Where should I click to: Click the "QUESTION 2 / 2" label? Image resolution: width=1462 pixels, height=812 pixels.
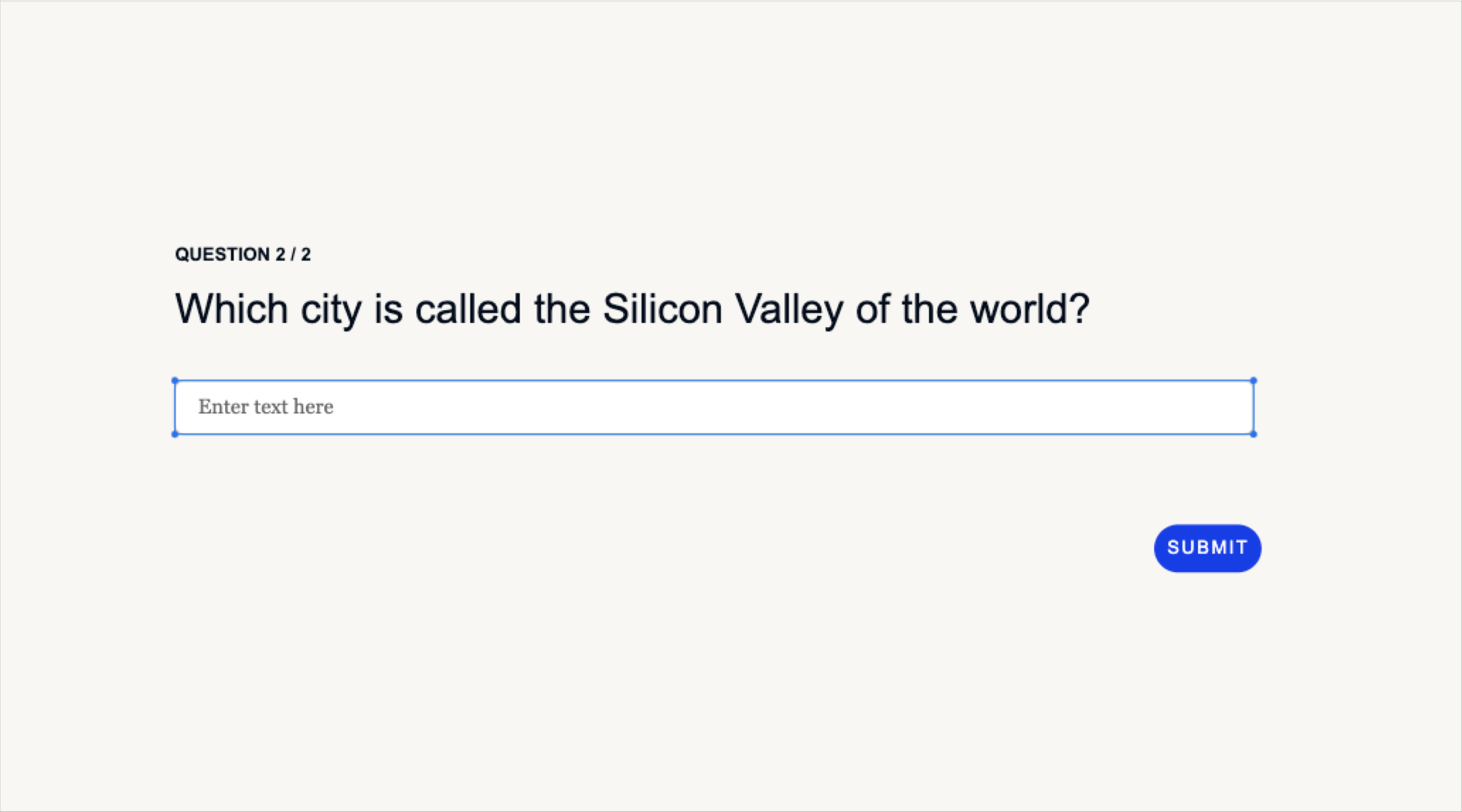(243, 255)
